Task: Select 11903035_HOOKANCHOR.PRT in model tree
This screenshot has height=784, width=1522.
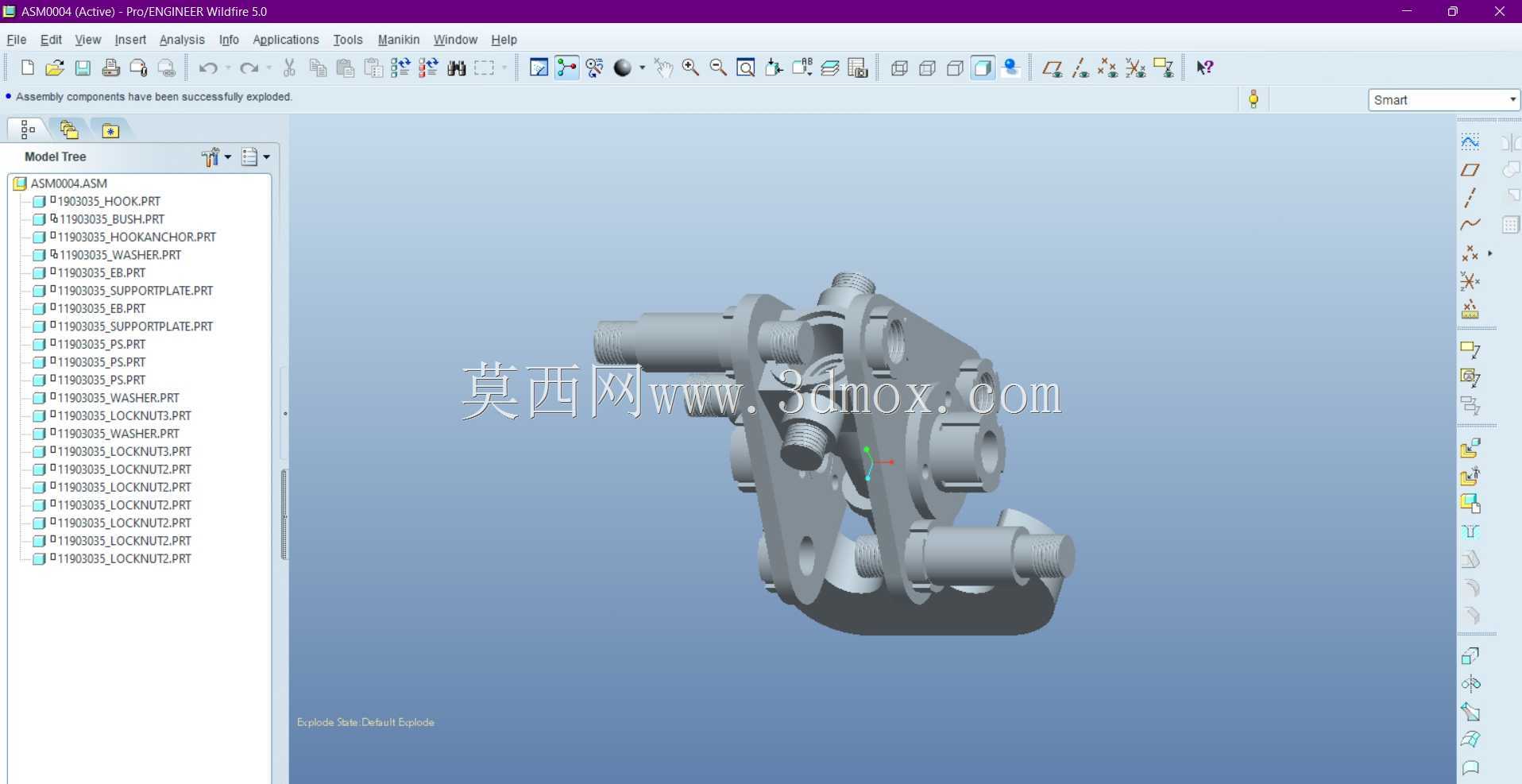Action: [x=125, y=238]
